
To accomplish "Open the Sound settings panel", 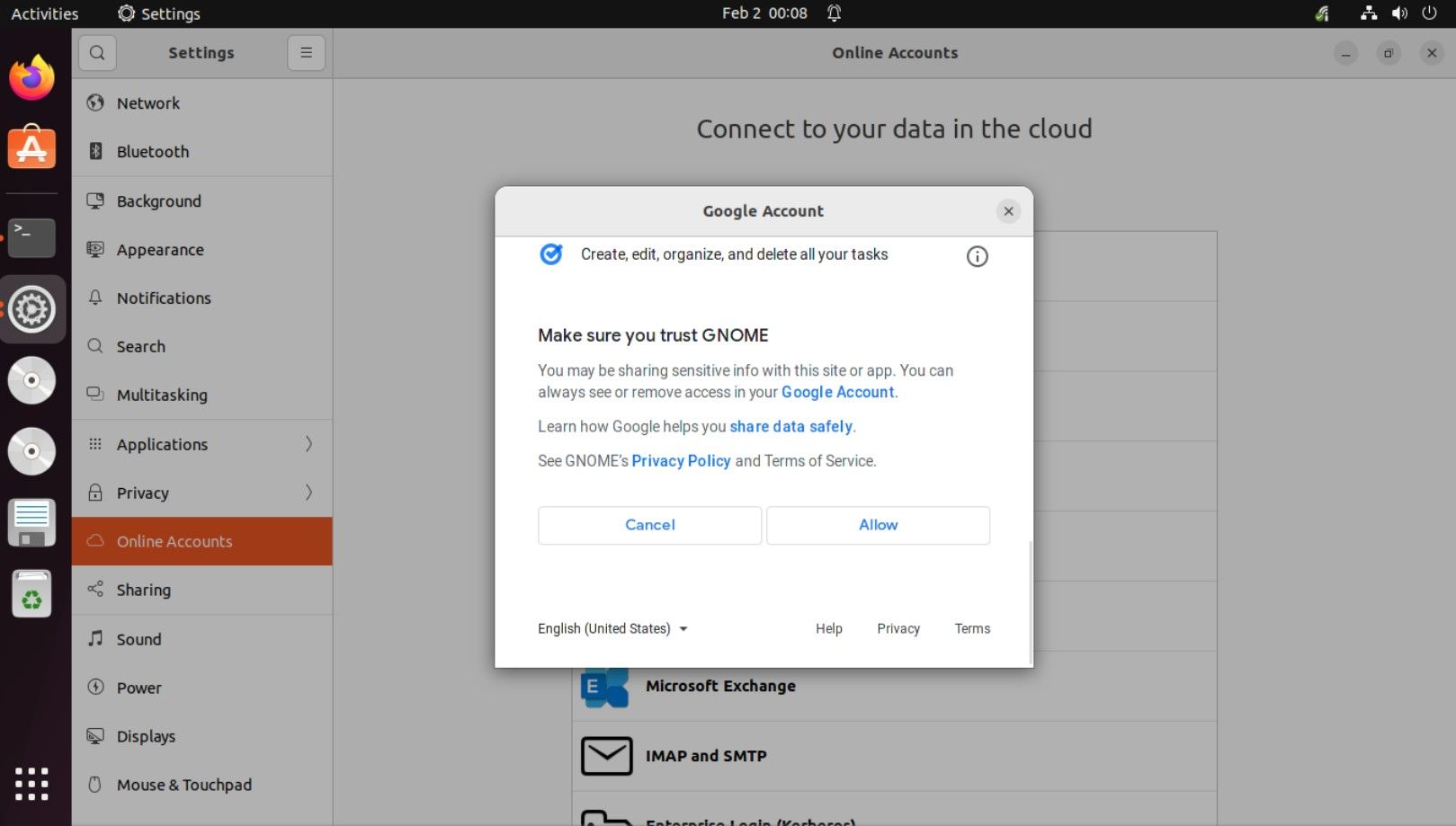I will [138, 639].
